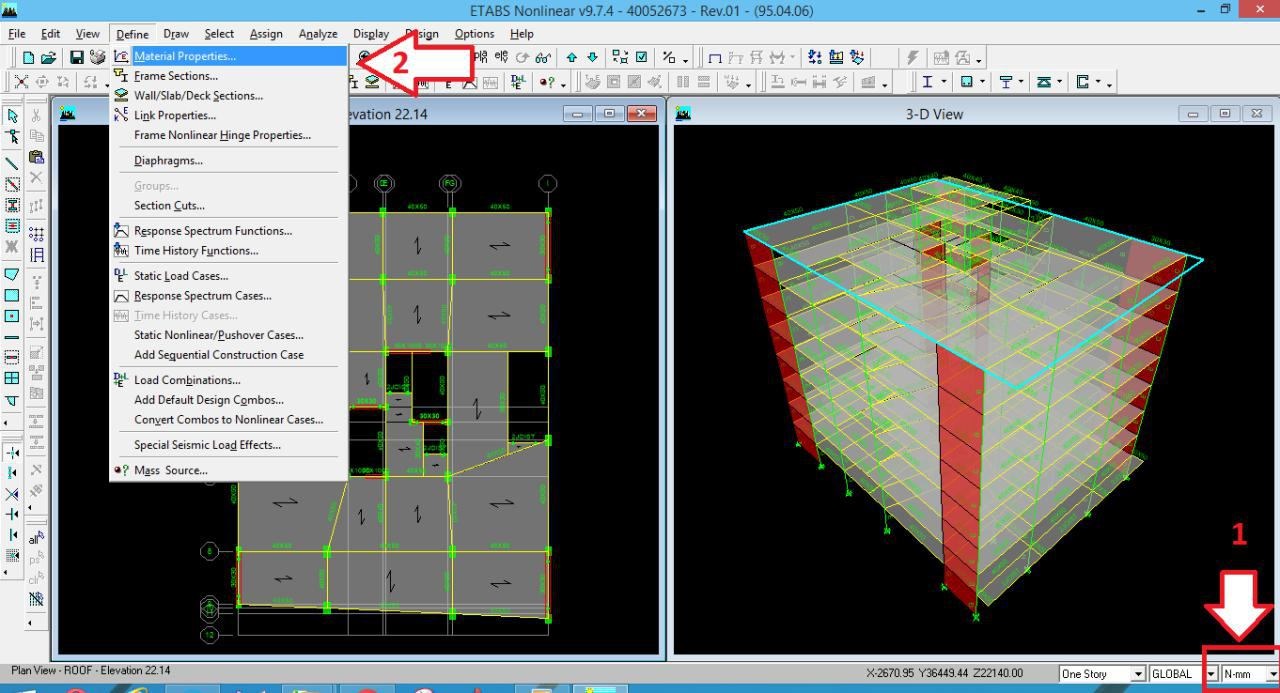The image size is (1280, 693).
Task: Select the pointer tool in left toolbar
Action: 13,116
